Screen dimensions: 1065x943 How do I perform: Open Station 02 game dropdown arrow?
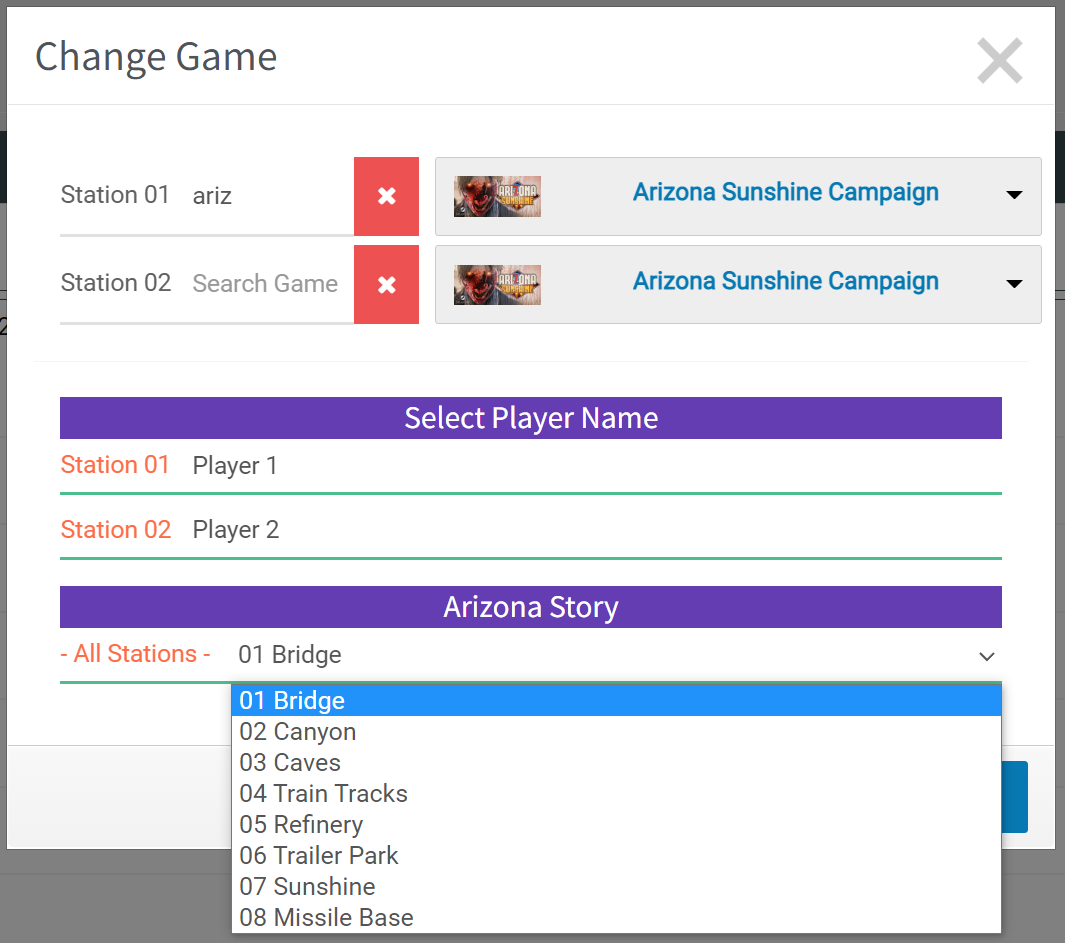point(1014,284)
